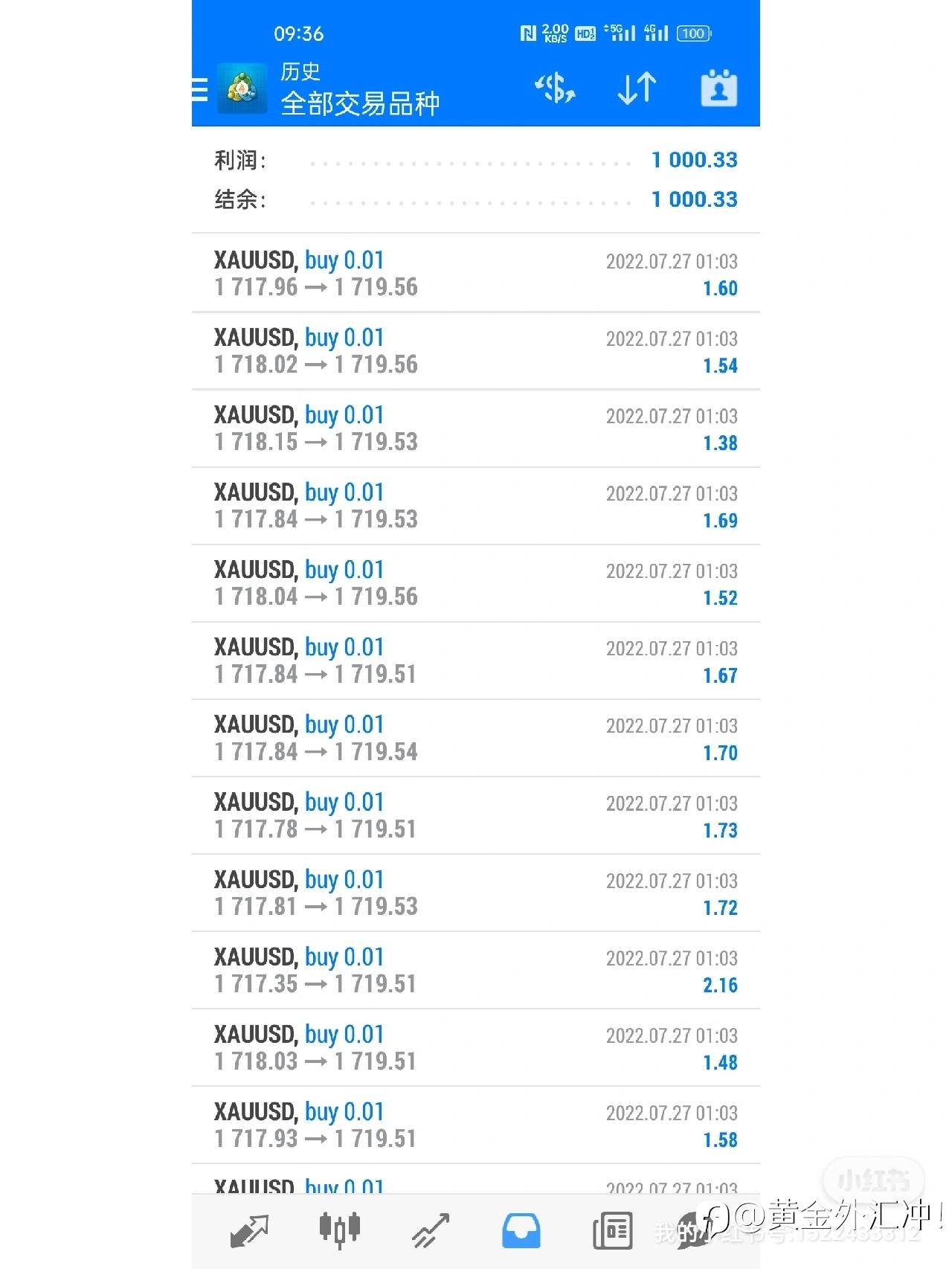Viewport: 952px width, 1269px height.
Task: Open the sort order arrows icon
Action: pos(637,89)
